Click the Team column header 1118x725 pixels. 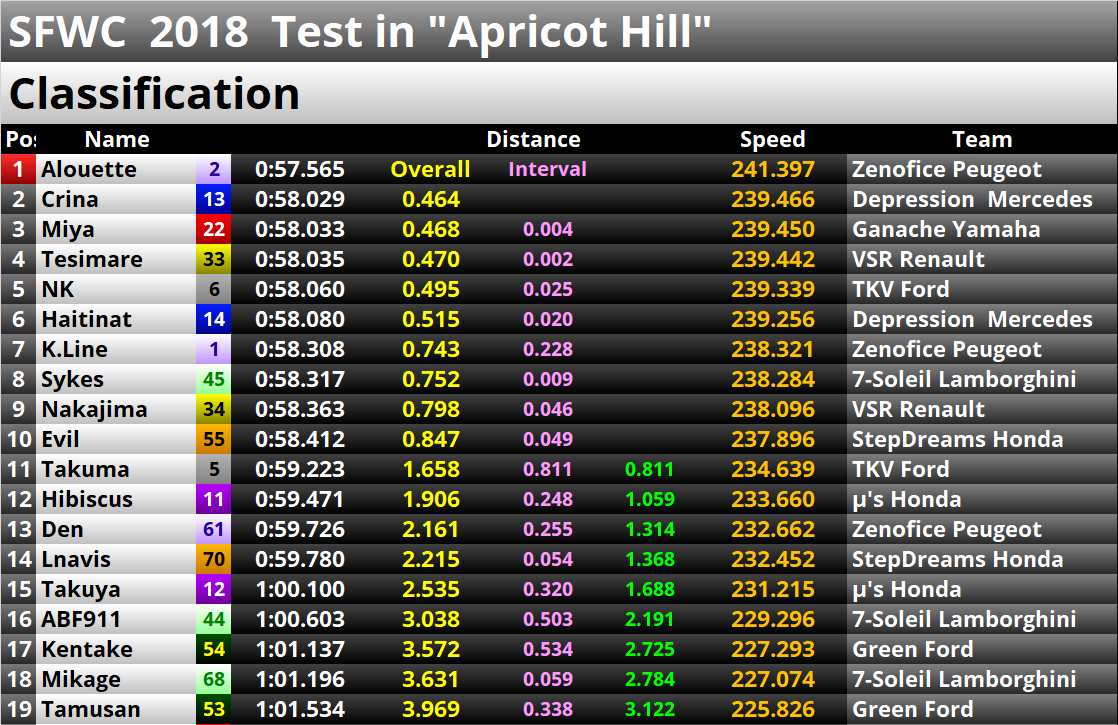982,139
